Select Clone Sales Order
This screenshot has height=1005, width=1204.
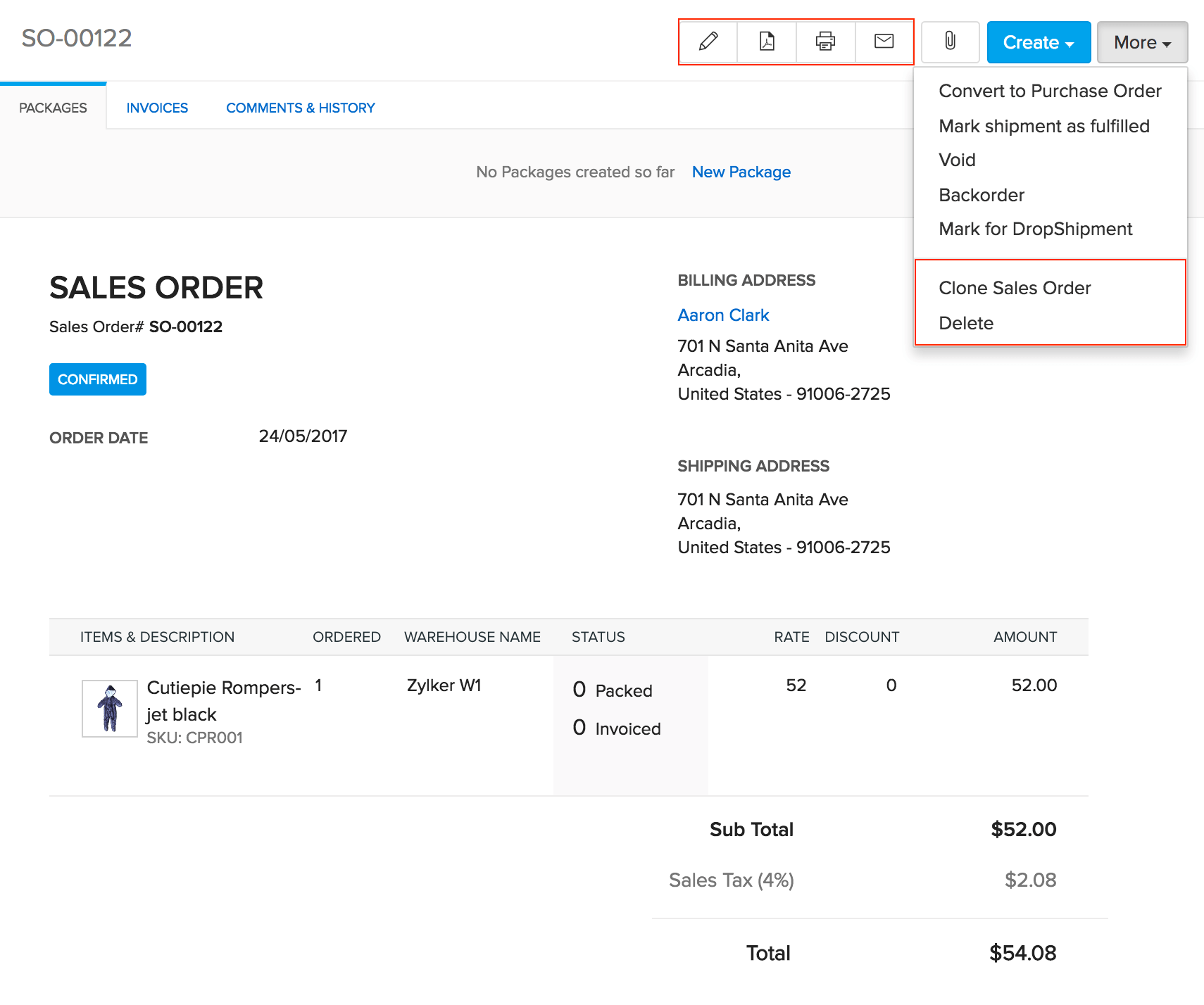tap(1014, 288)
